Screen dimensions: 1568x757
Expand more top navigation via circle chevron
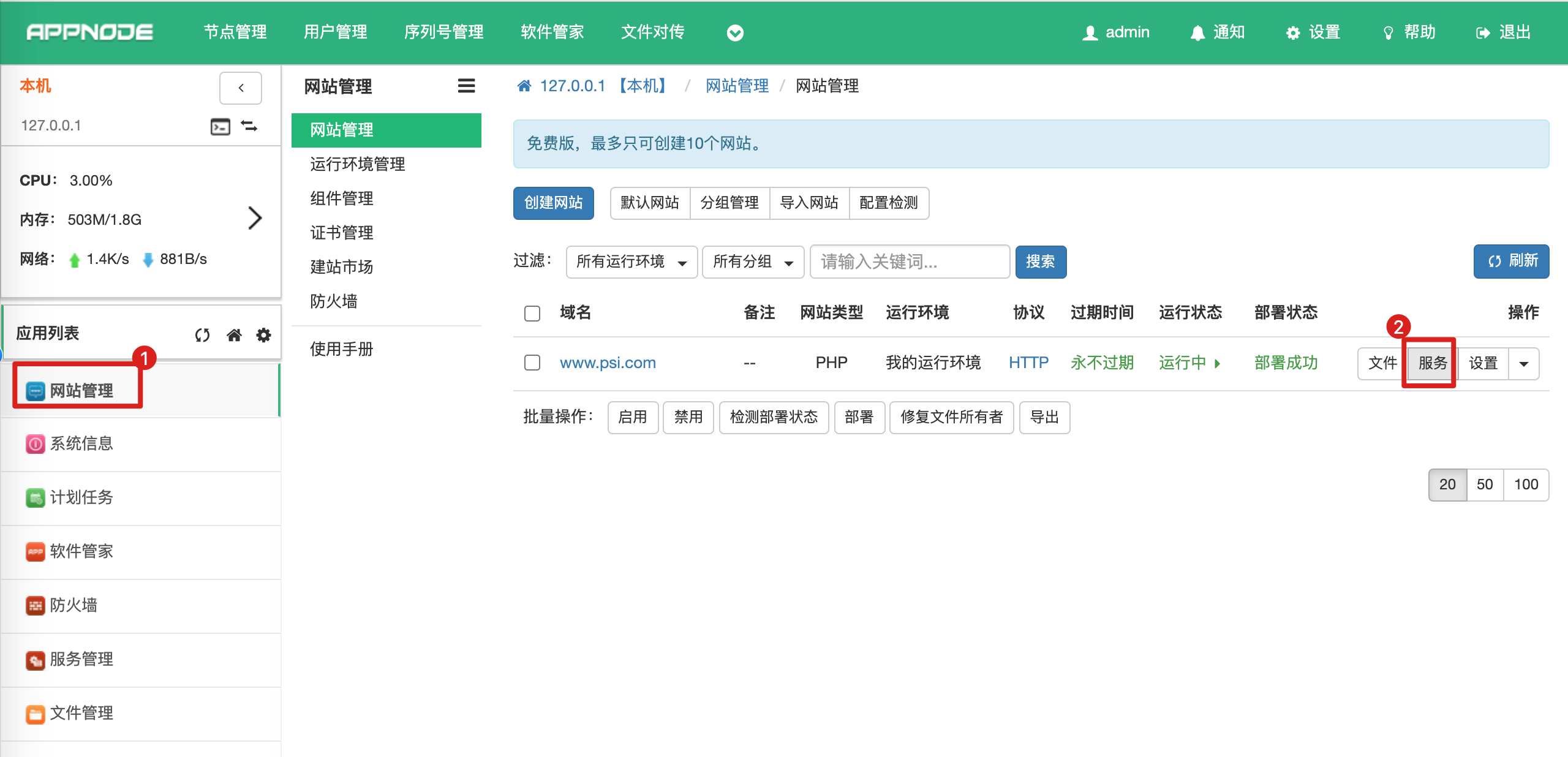735,32
